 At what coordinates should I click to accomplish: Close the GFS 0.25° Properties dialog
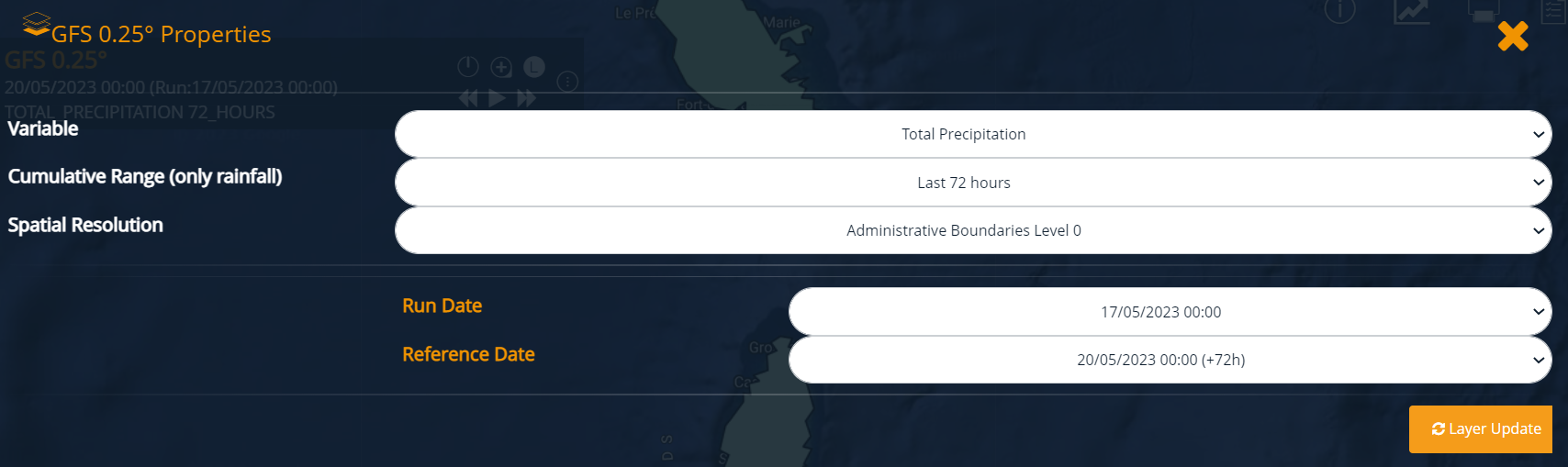coord(1513,36)
